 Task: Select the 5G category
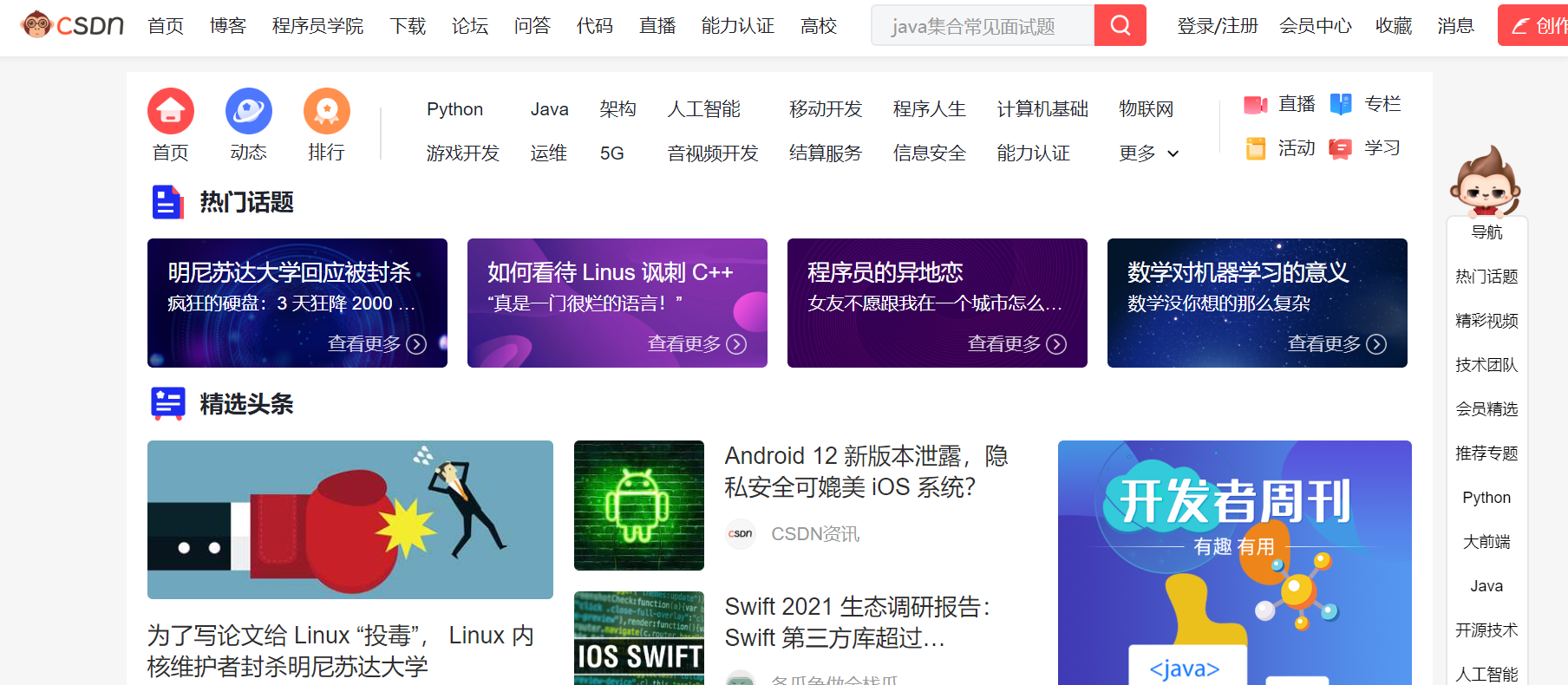point(612,153)
